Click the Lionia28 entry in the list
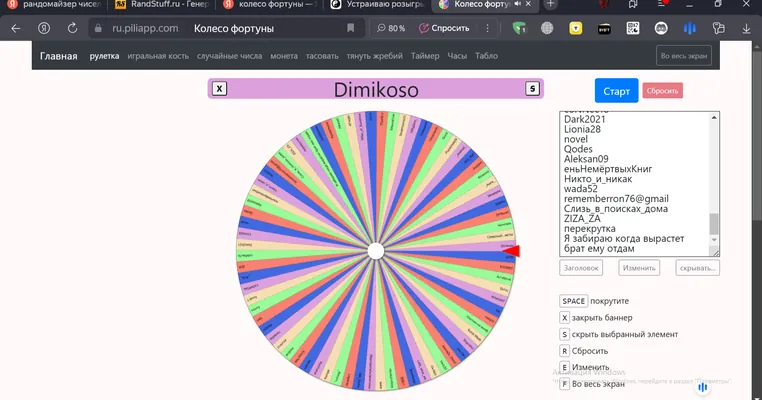 point(582,129)
